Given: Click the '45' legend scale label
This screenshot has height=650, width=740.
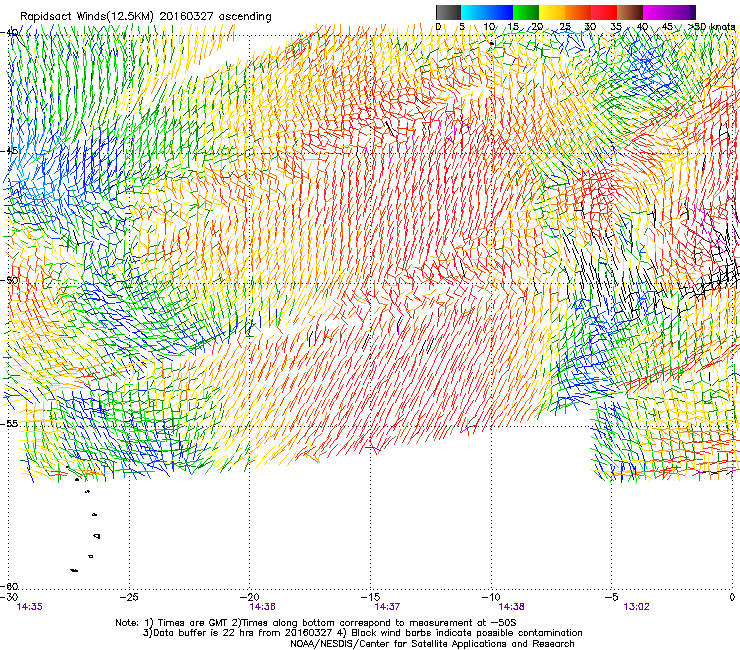Looking at the screenshot, I should pyautogui.click(x=667, y=26).
